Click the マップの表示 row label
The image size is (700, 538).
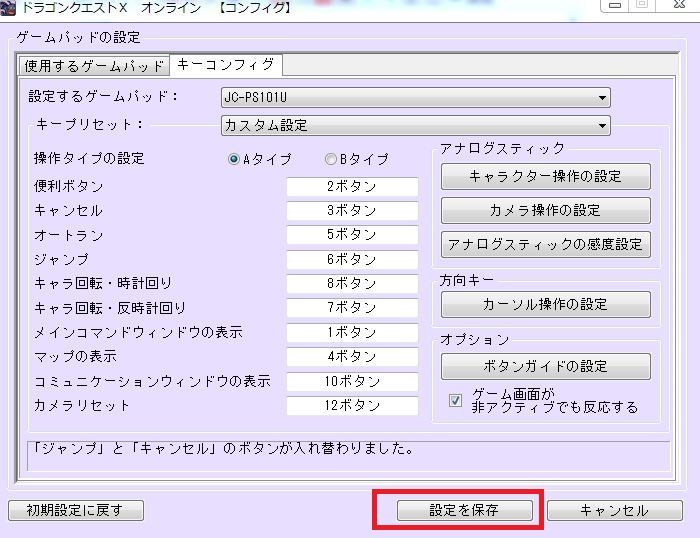pos(75,356)
